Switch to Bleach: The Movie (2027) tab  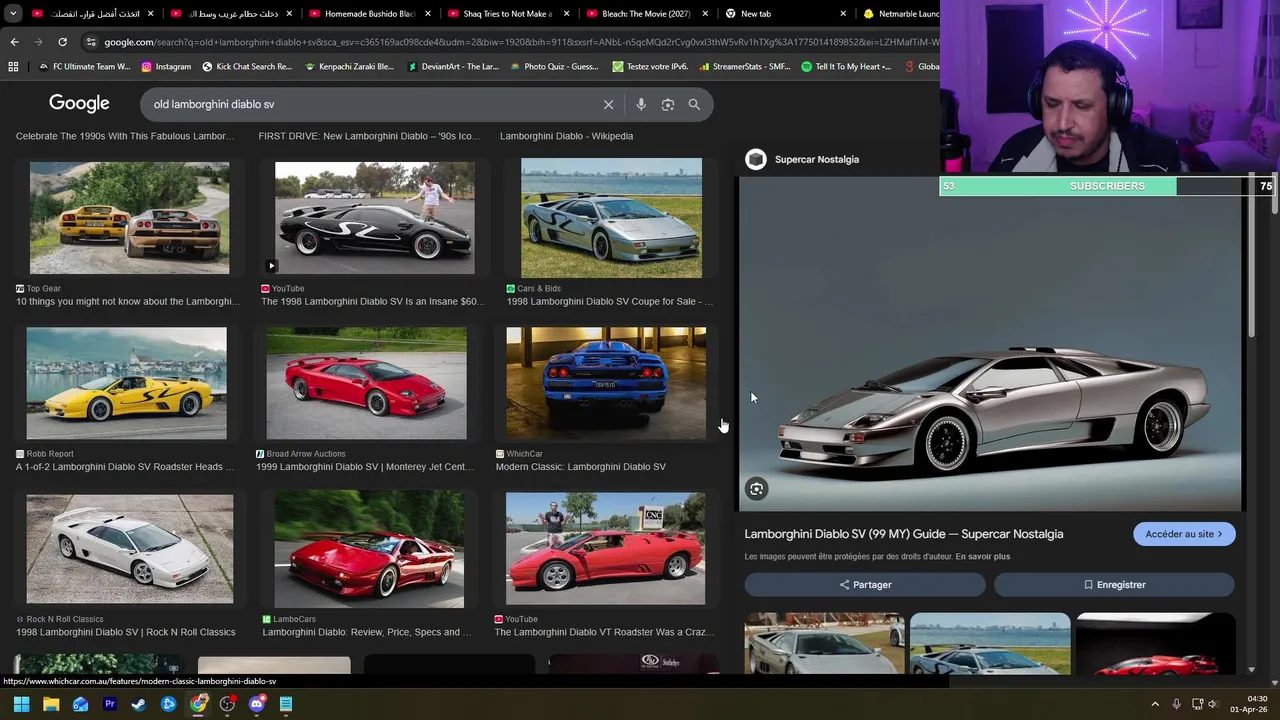pos(646,14)
